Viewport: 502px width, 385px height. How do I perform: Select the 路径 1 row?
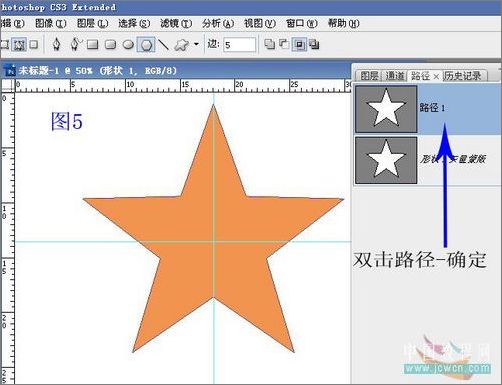coord(428,109)
